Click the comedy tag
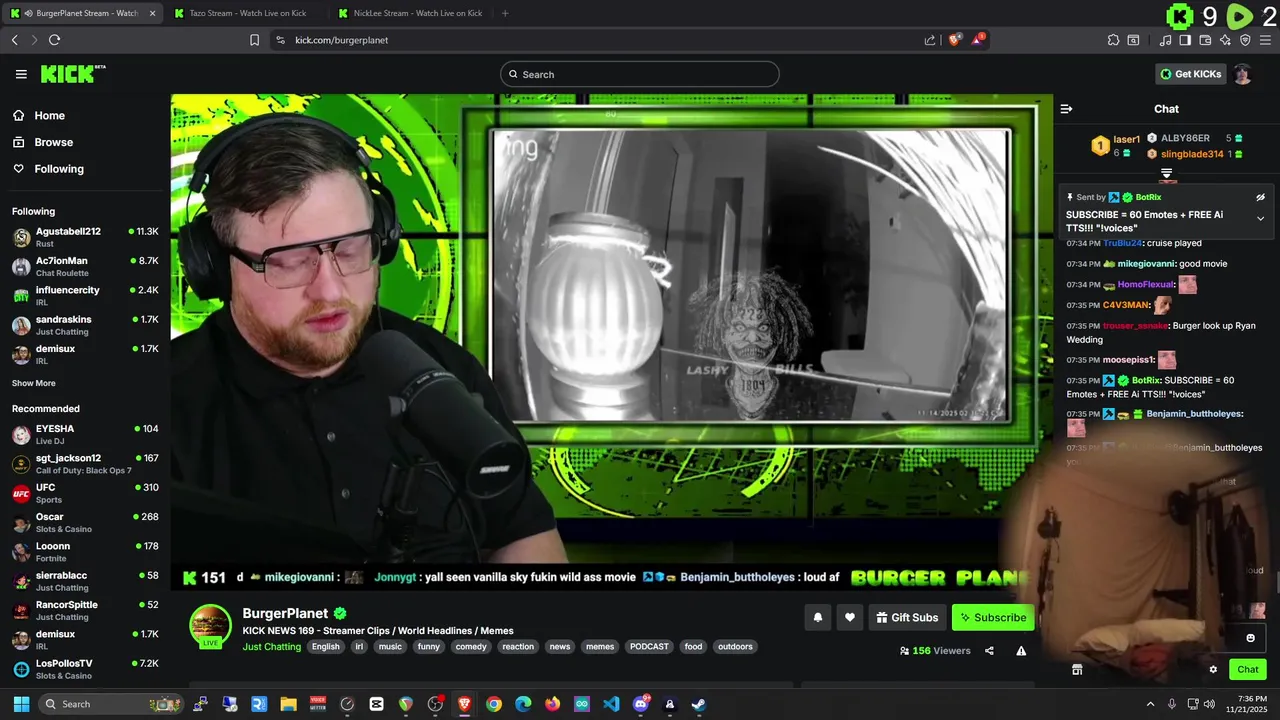 [471, 647]
